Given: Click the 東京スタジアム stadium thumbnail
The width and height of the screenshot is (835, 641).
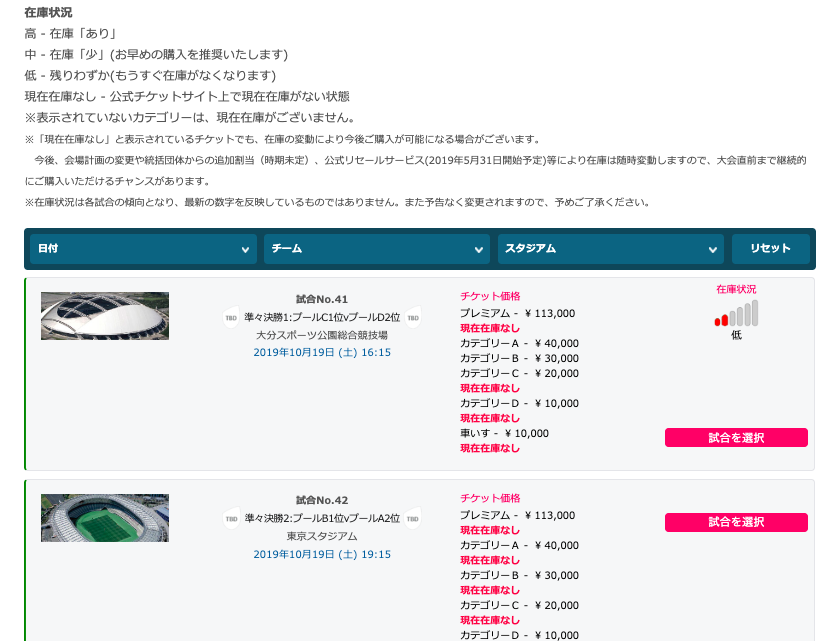Looking at the screenshot, I should click(104, 518).
